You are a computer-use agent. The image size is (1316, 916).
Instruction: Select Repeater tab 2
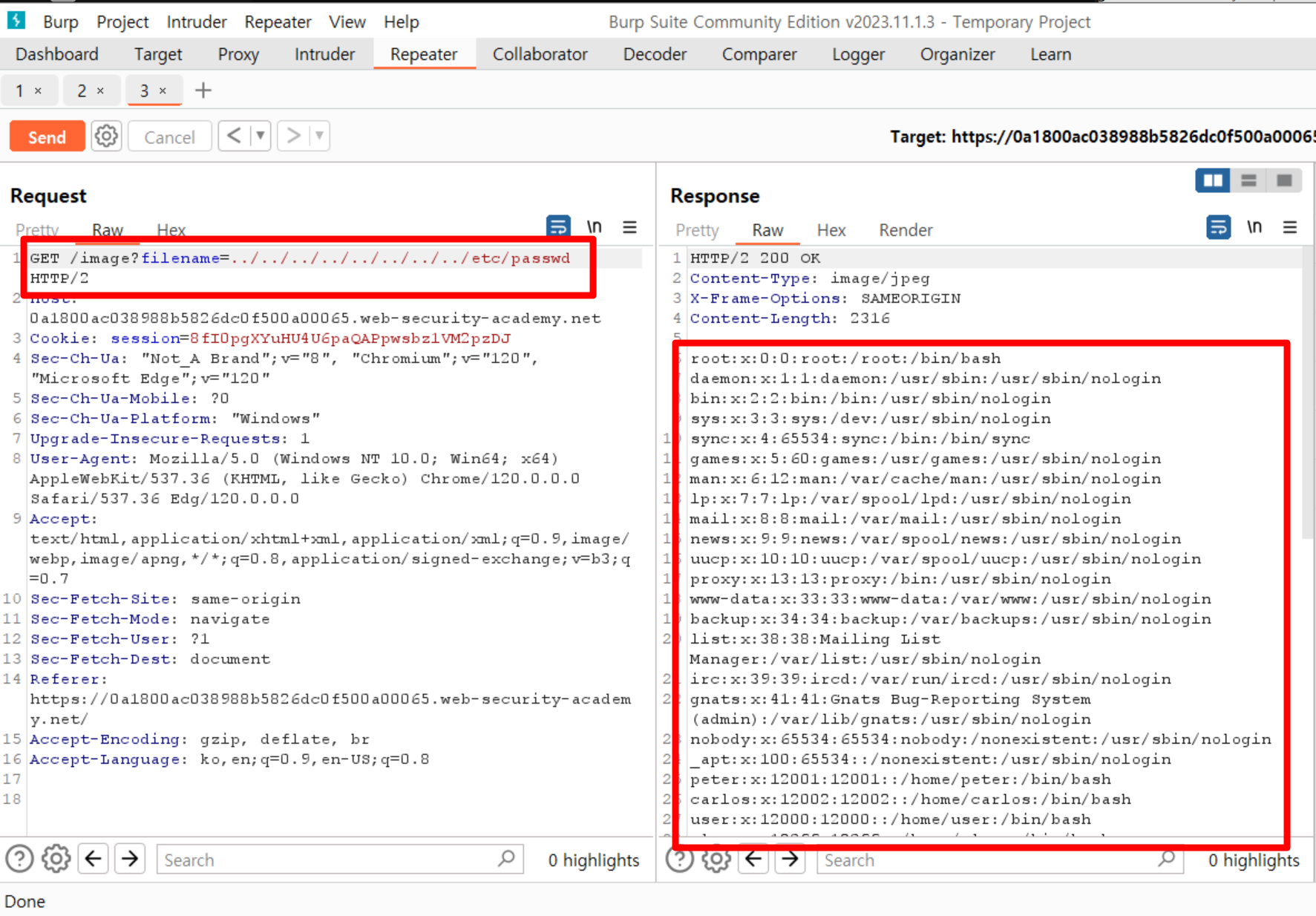[x=82, y=91]
